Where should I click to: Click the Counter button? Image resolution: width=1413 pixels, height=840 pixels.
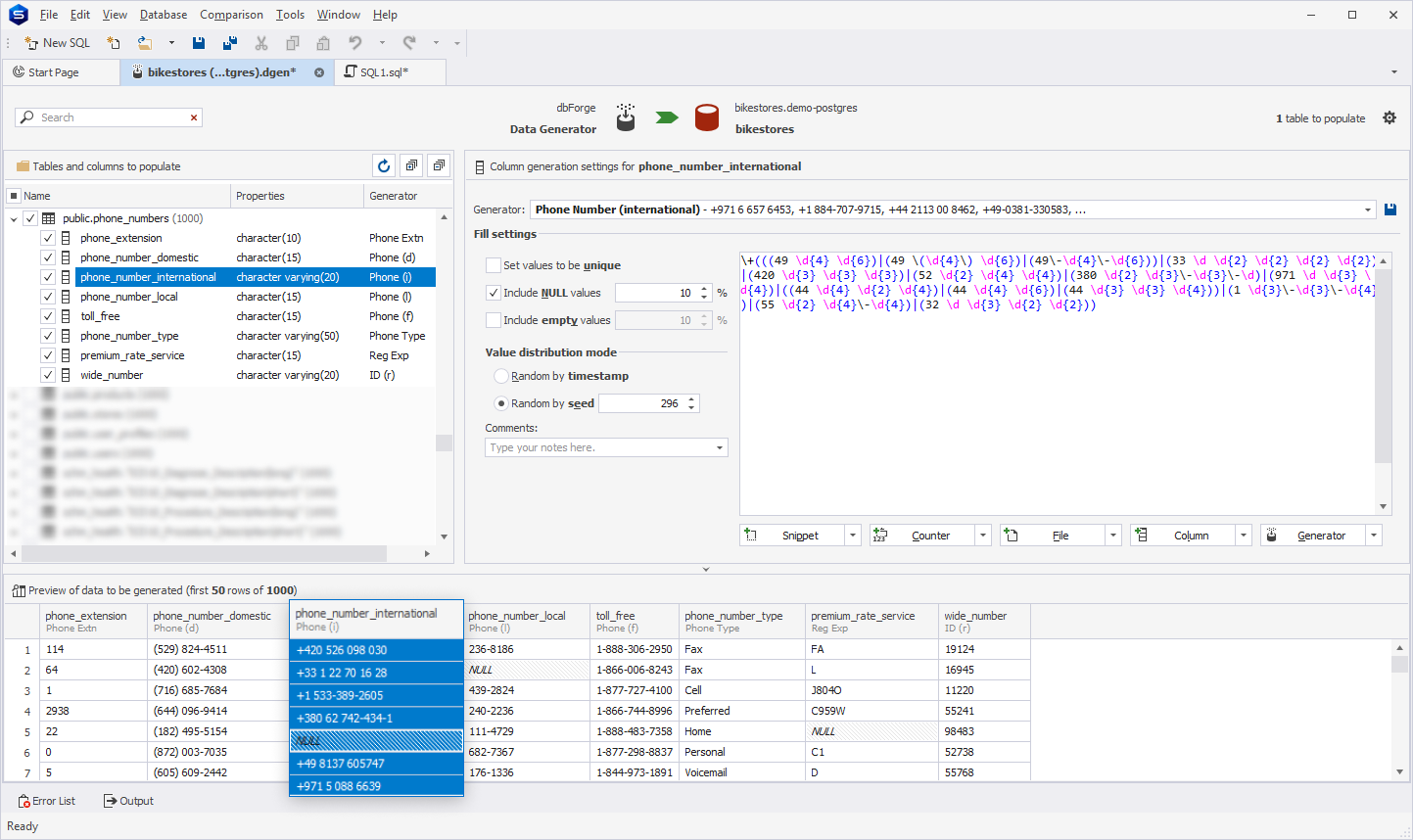coord(922,536)
